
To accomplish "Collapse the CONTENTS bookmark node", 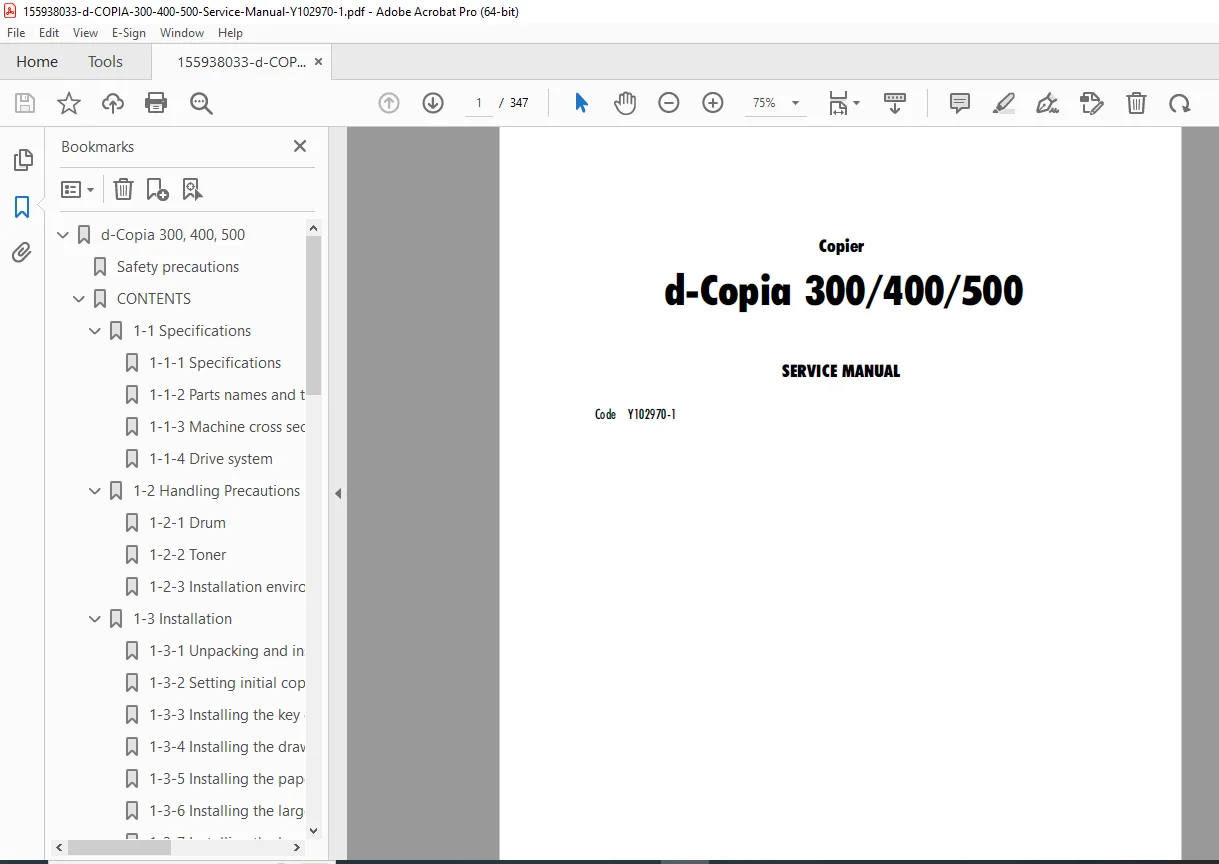I will [x=79, y=299].
